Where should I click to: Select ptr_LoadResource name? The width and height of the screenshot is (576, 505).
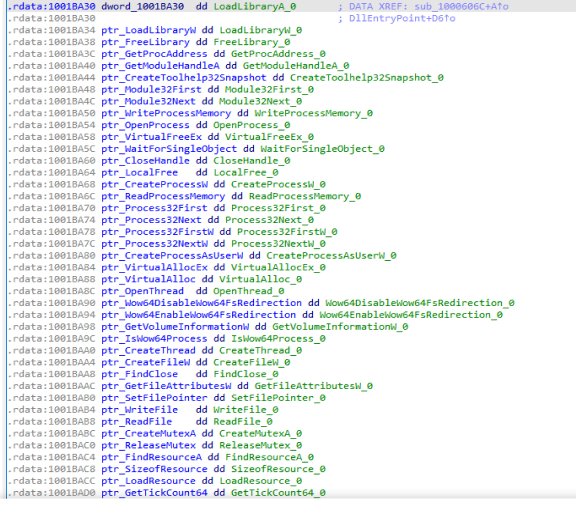coord(148,481)
